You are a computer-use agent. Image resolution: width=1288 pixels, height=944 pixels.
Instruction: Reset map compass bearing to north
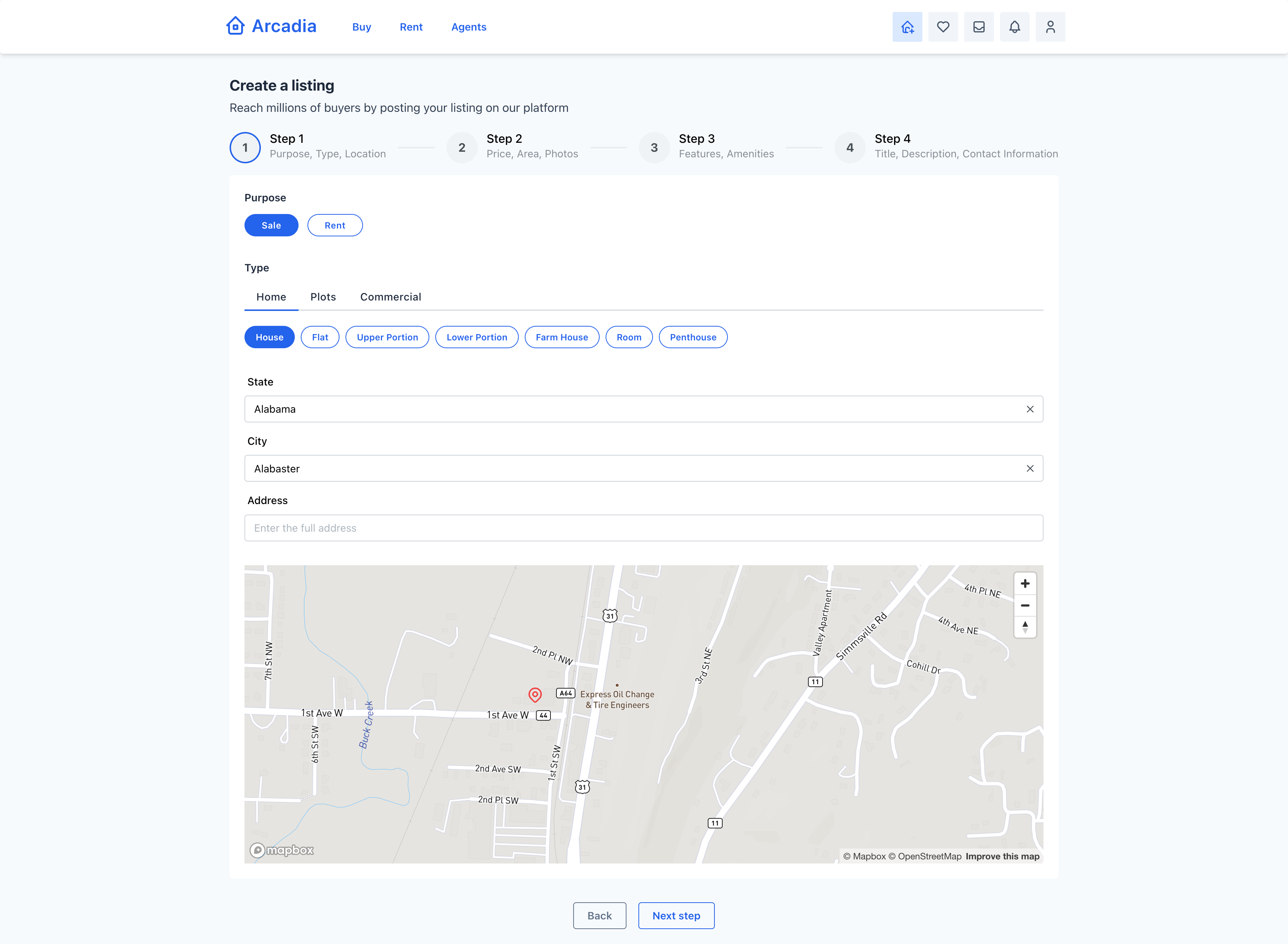click(x=1025, y=627)
